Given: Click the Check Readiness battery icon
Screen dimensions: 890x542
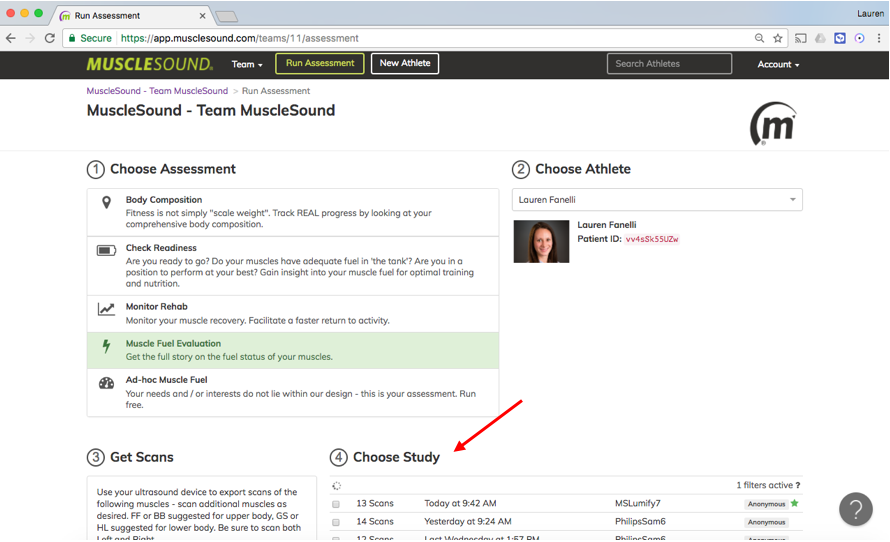Looking at the screenshot, I should click(x=106, y=250).
